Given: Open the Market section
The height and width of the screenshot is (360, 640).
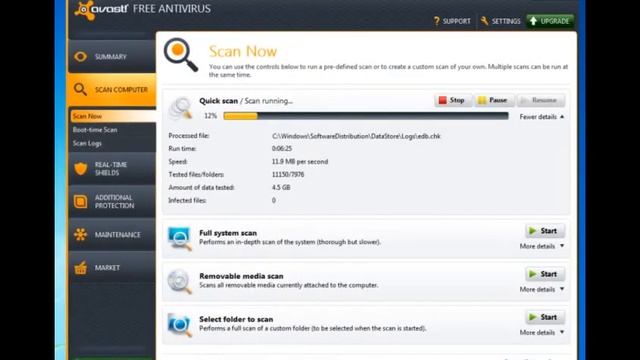Looking at the screenshot, I should pos(112,267).
